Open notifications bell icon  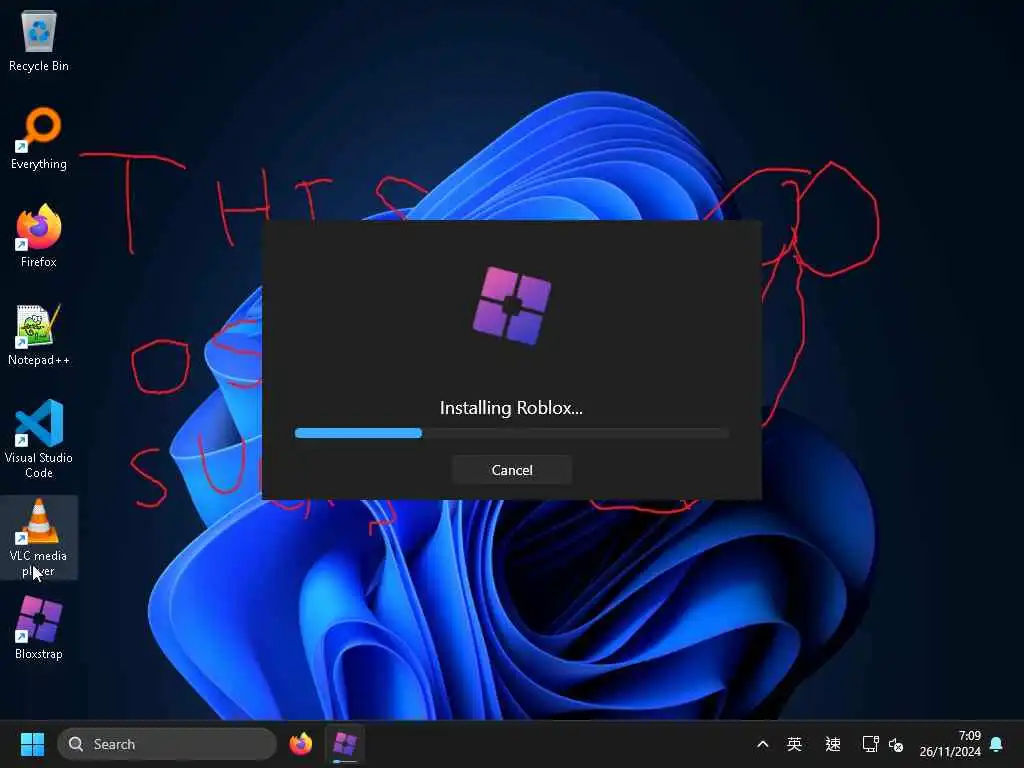click(x=996, y=744)
